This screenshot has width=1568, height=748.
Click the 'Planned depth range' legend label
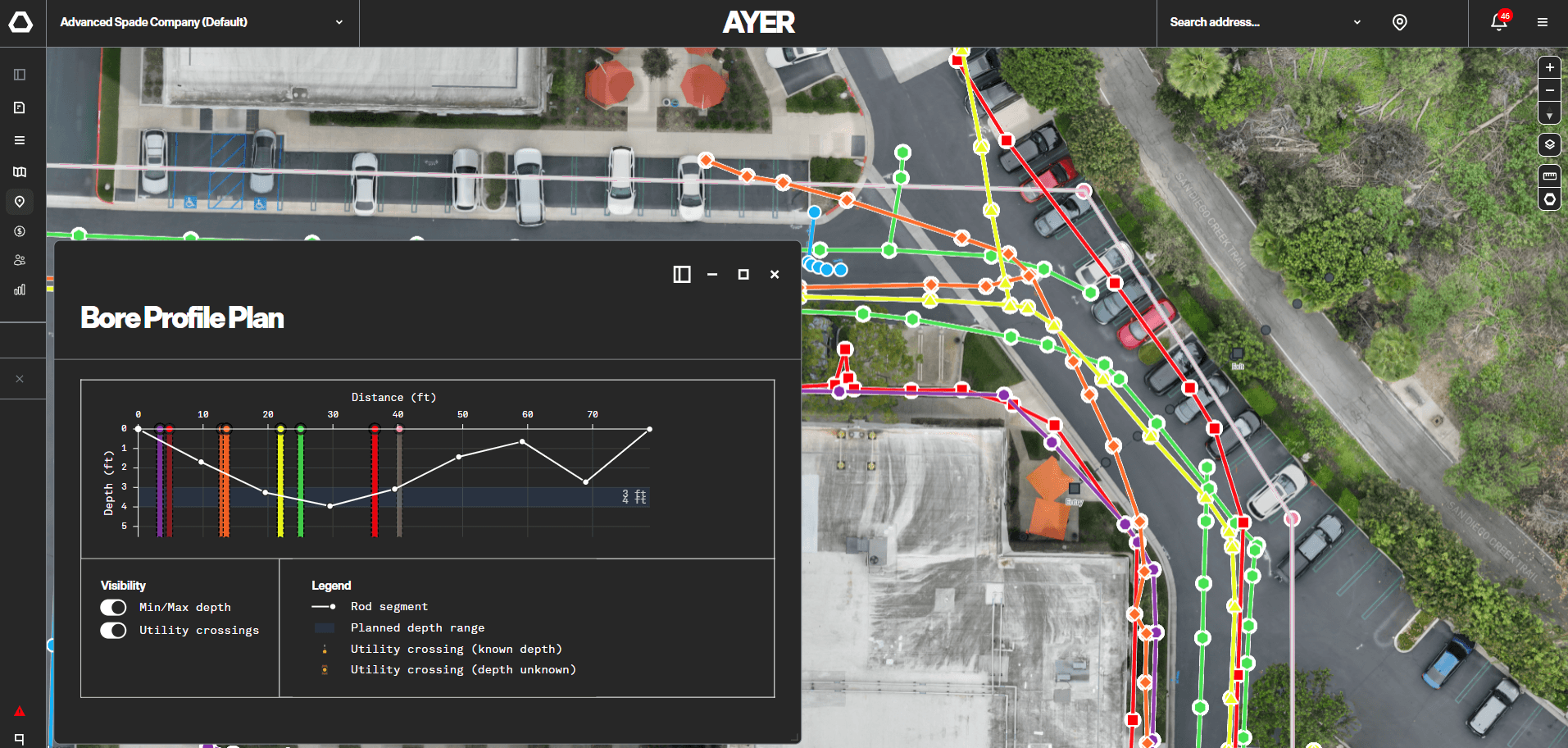[418, 628]
